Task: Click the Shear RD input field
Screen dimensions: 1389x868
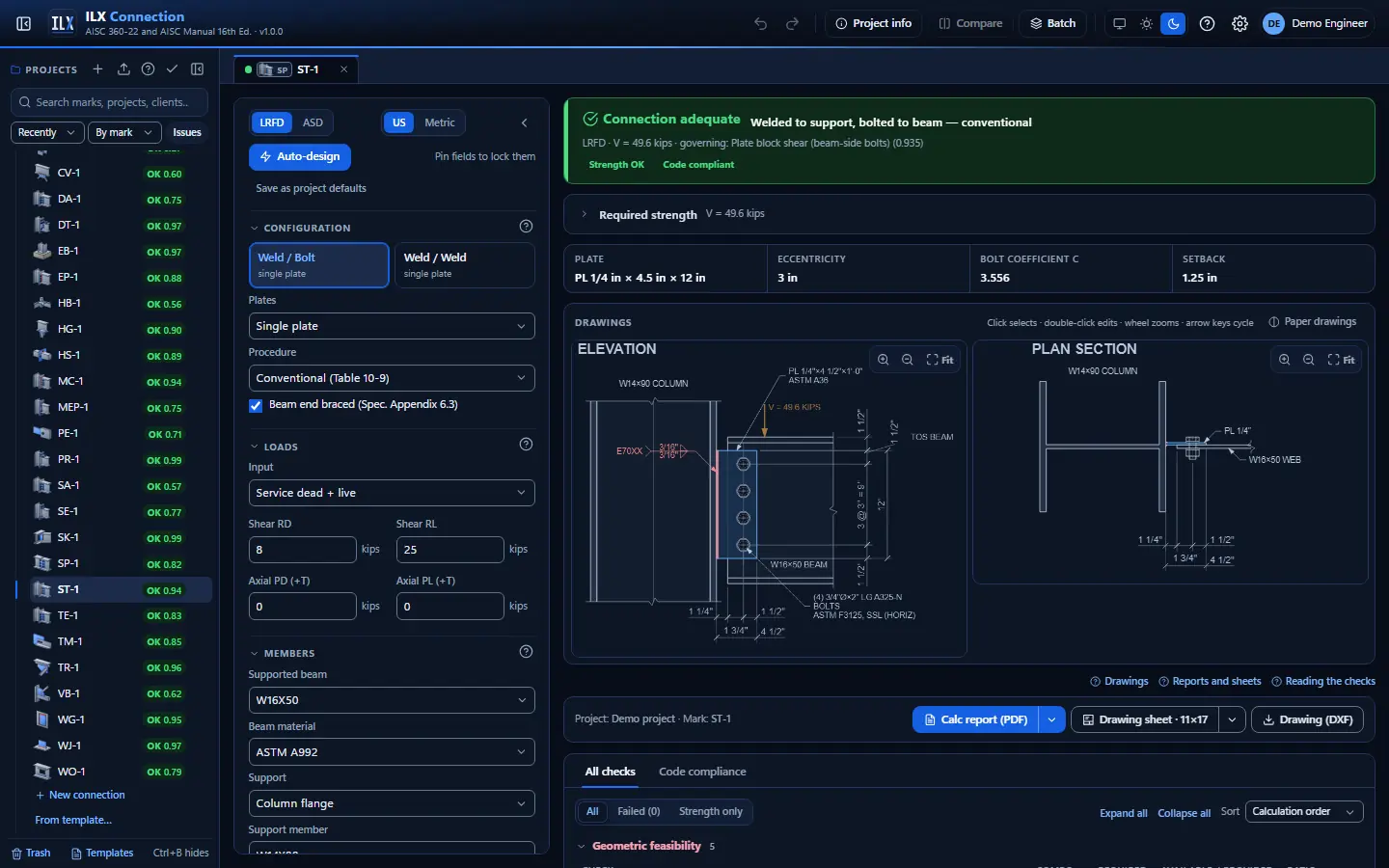Action: [x=302, y=550]
